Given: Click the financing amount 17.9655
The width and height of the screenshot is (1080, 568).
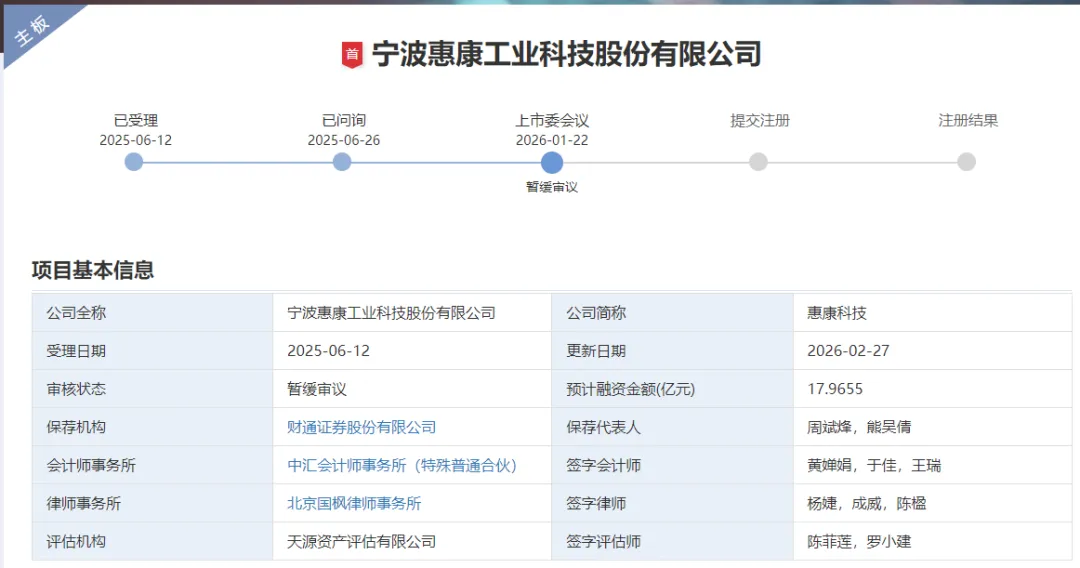Looking at the screenshot, I should point(835,389).
